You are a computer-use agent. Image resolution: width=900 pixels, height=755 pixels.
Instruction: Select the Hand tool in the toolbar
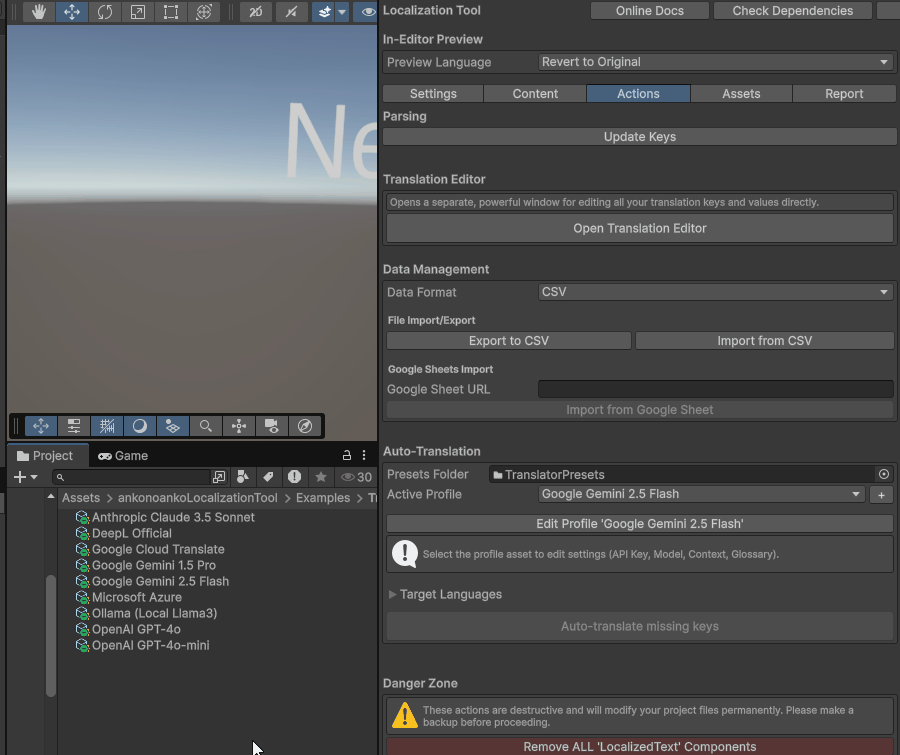pyautogui.click(x=38, y=12)
